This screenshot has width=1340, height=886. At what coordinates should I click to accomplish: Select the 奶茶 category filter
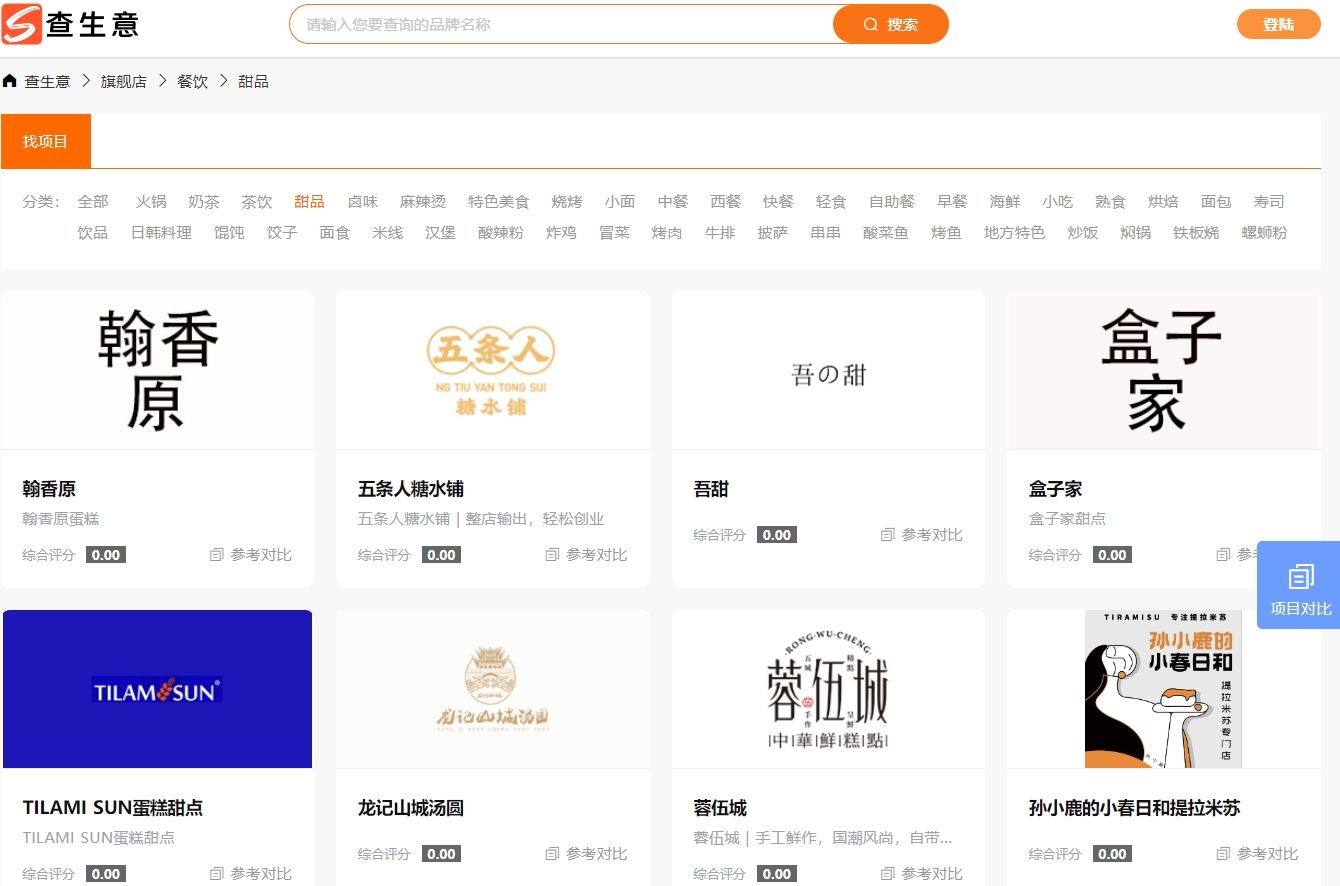[204, 202]
